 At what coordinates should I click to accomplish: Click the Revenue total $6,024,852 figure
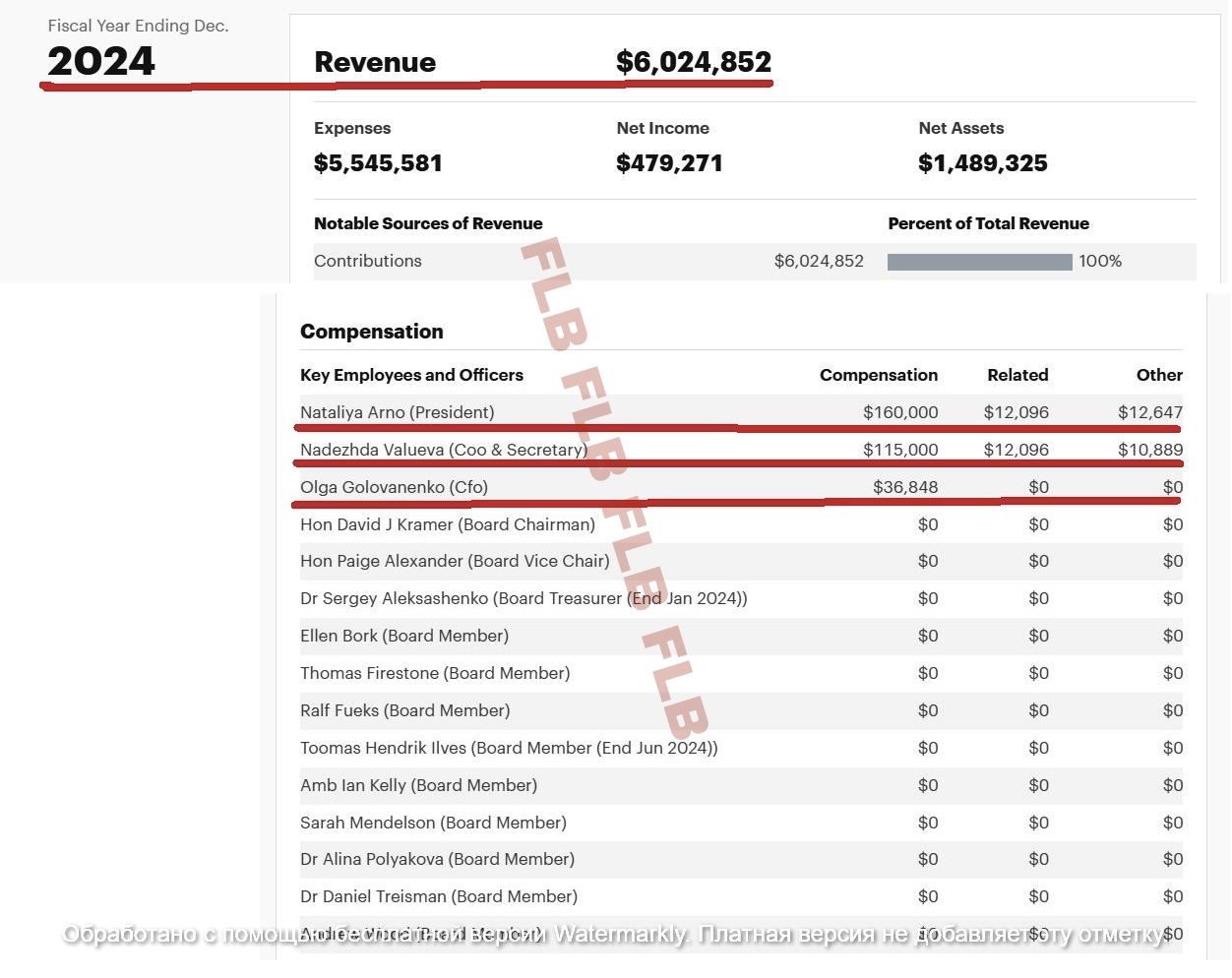point(693,62)
